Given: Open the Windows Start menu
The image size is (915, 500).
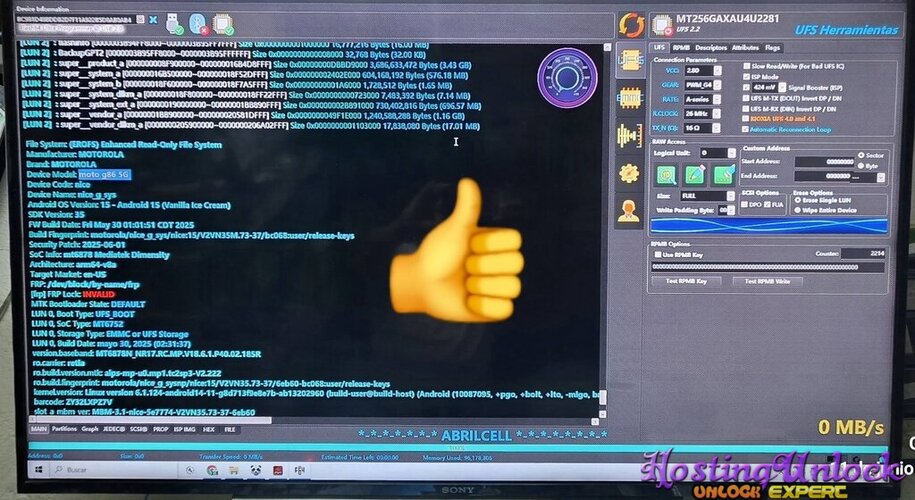Looking at the screenshot, I should [x=39, y=470].
